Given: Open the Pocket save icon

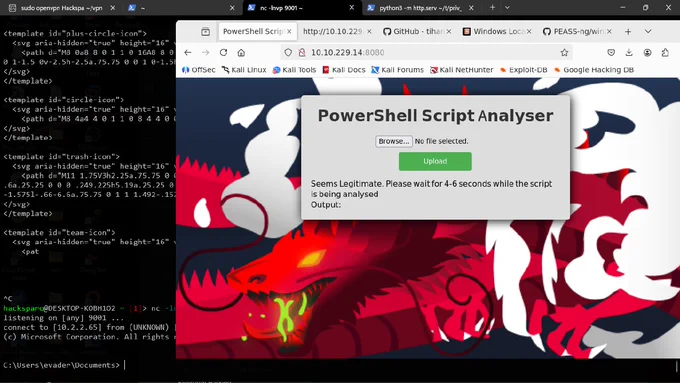Looking at the screenshot, I should pyautogui.click(x=611, y=52).
